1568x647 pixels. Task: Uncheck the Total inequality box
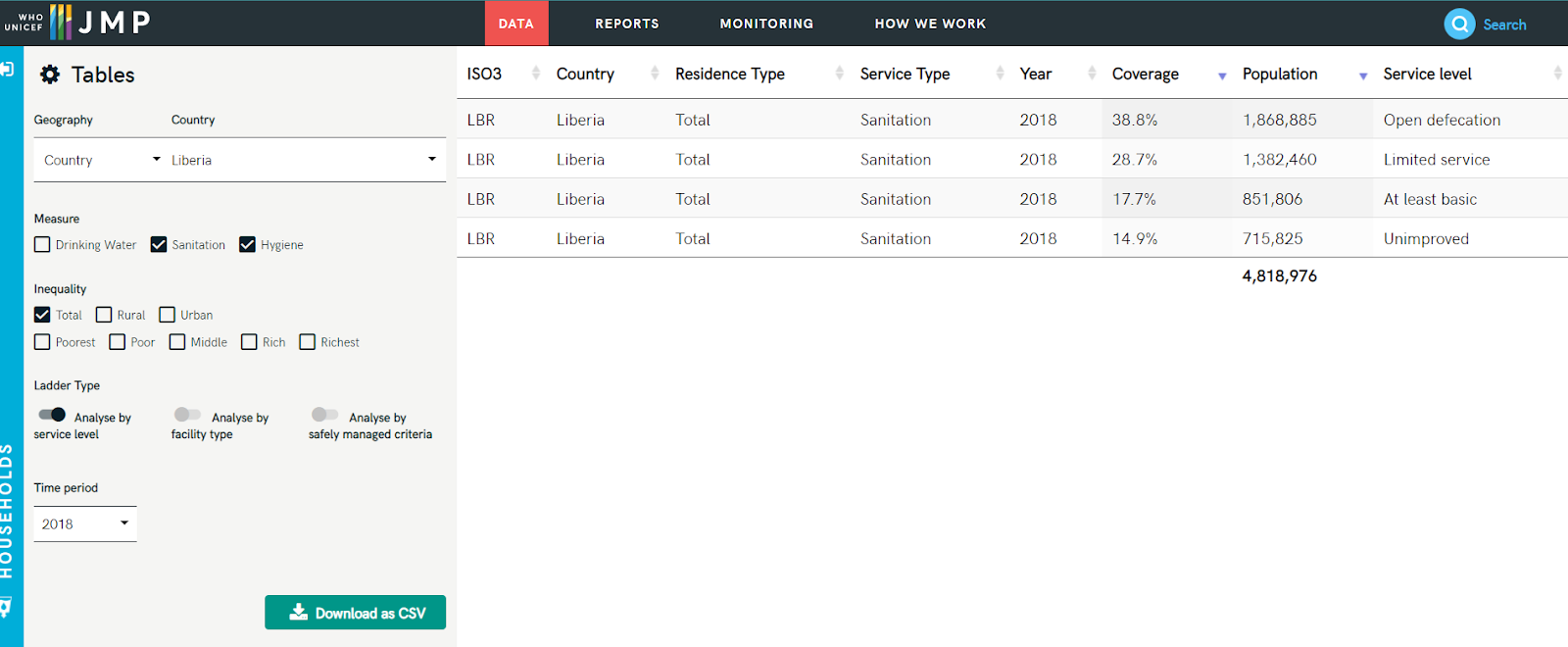point(42,315)
